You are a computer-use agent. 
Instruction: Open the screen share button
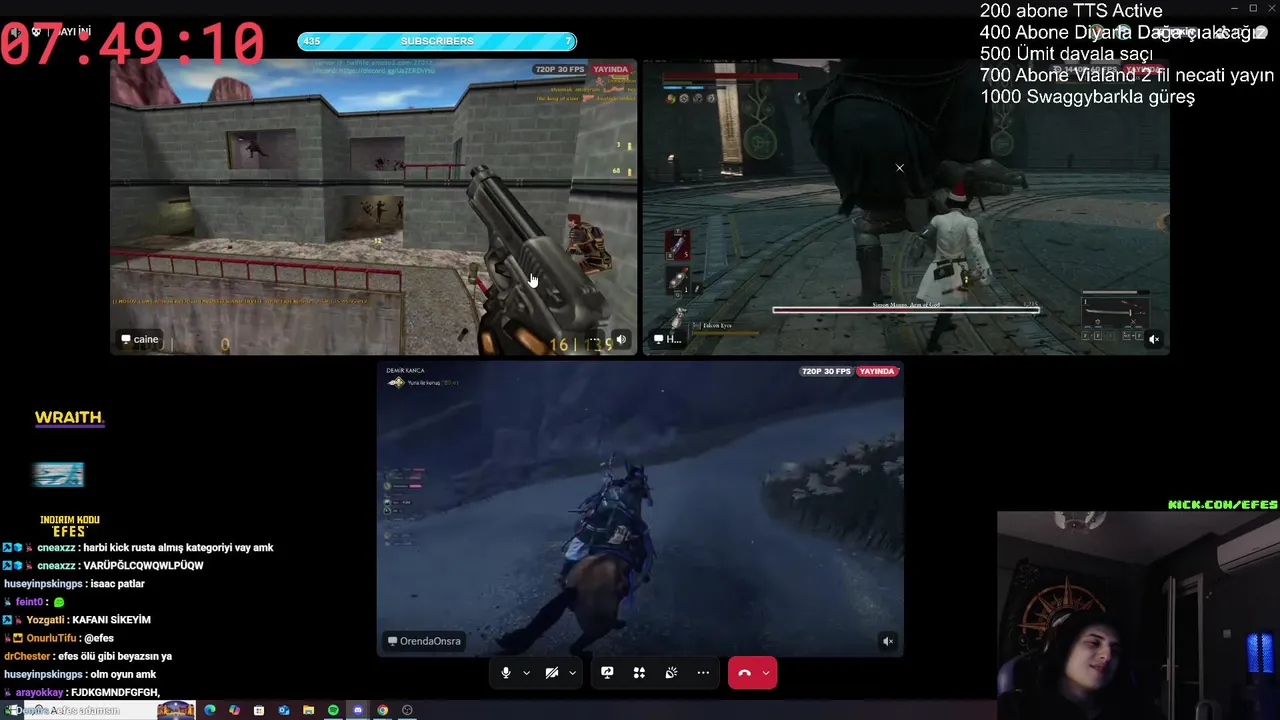point(607,673)
